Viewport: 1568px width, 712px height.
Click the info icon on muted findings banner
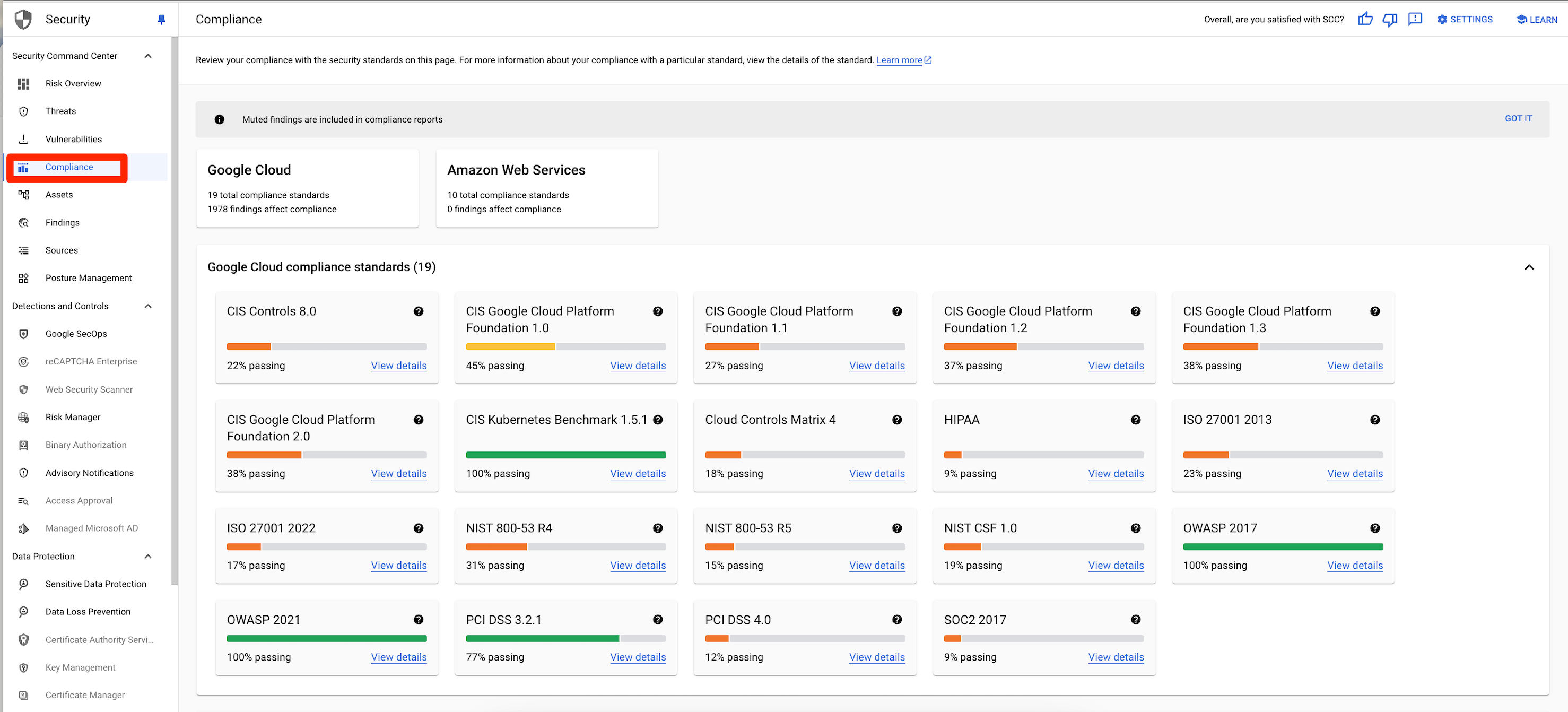point(219,119)
